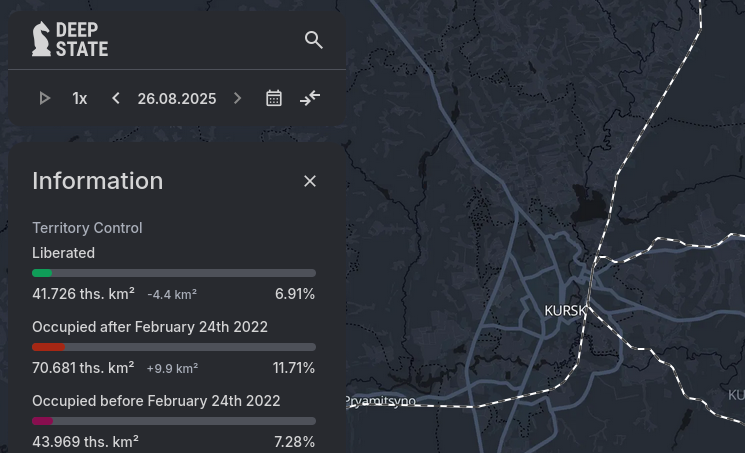Click the Liberated label
745x453 pixels.
(63, 253)
